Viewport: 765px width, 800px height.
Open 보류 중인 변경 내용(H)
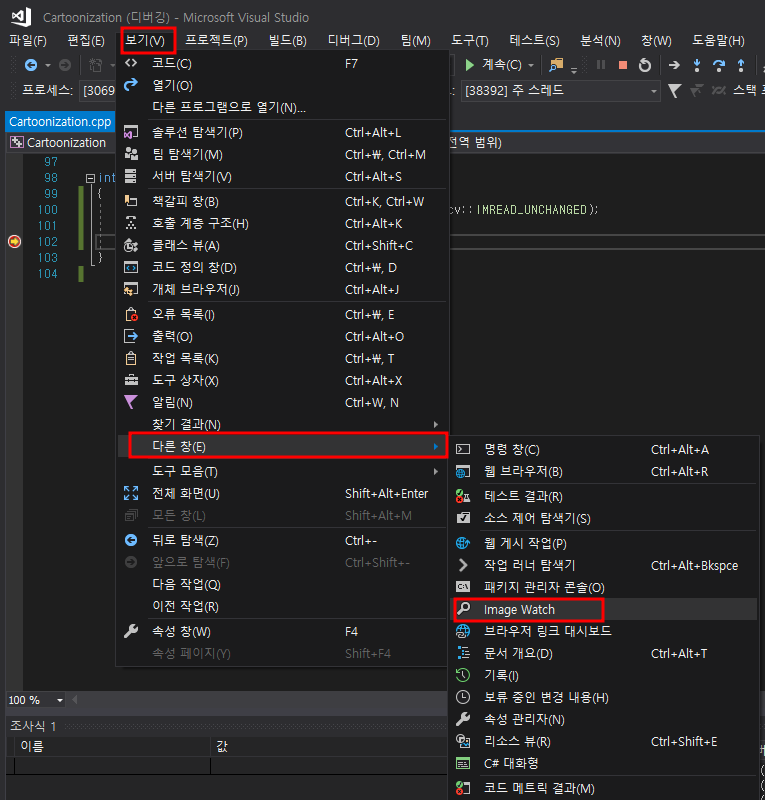click(x=604, y=697)
